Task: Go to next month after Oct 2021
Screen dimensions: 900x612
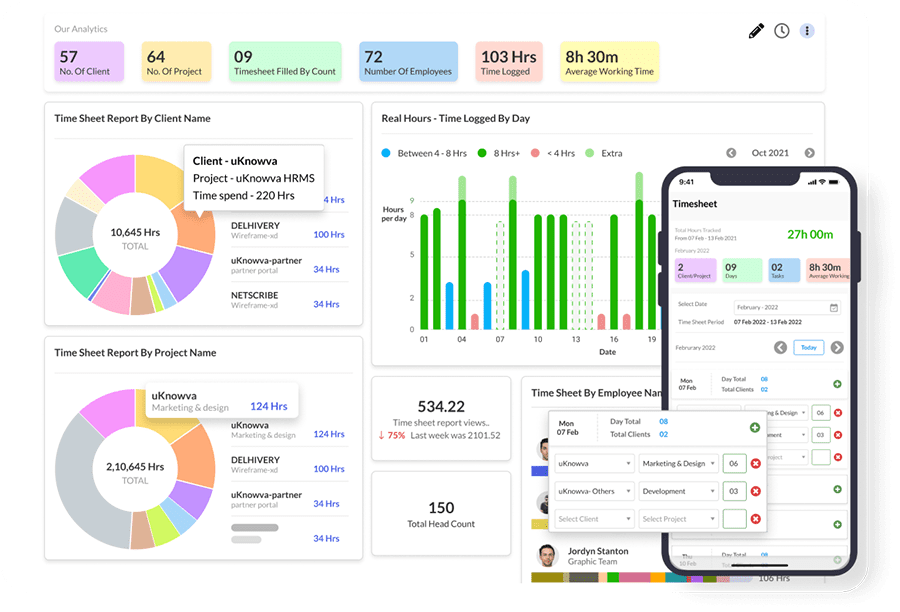Action: click(809, 153)
